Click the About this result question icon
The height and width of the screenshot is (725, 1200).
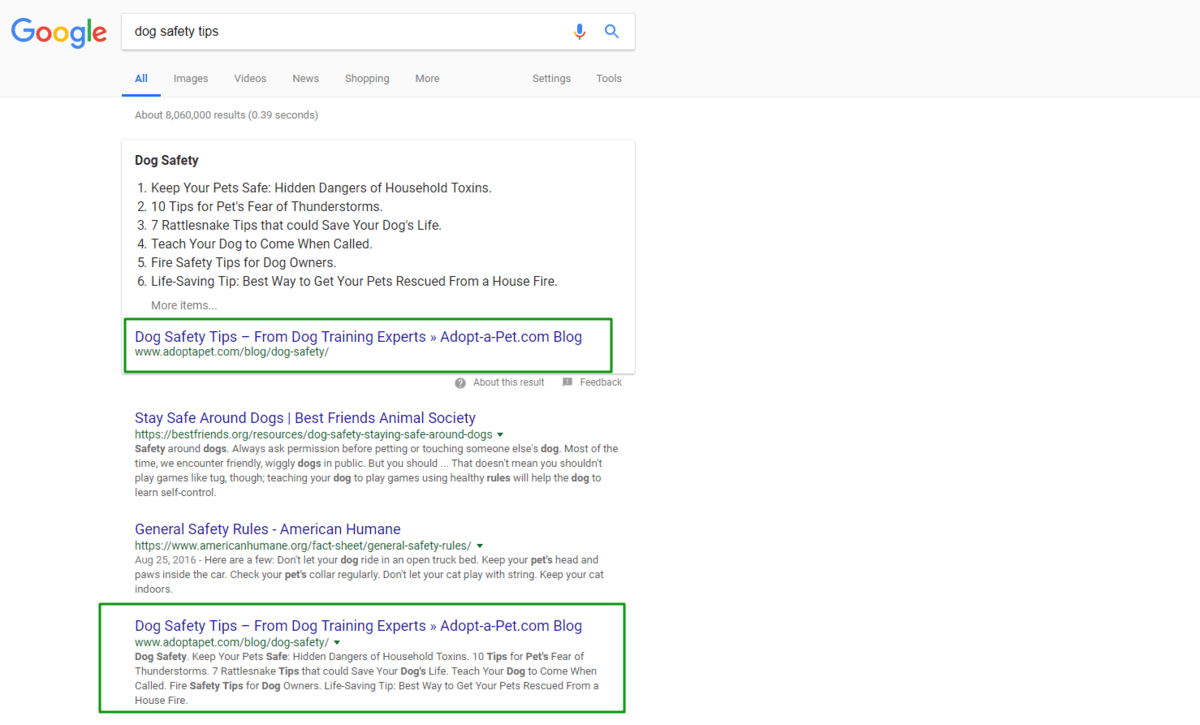[x=460, y=383]
